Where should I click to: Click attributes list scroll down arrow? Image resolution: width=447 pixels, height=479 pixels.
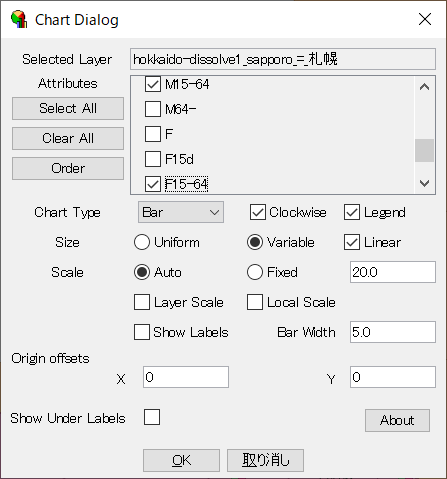pyautogui.click(x=424, y=183)
